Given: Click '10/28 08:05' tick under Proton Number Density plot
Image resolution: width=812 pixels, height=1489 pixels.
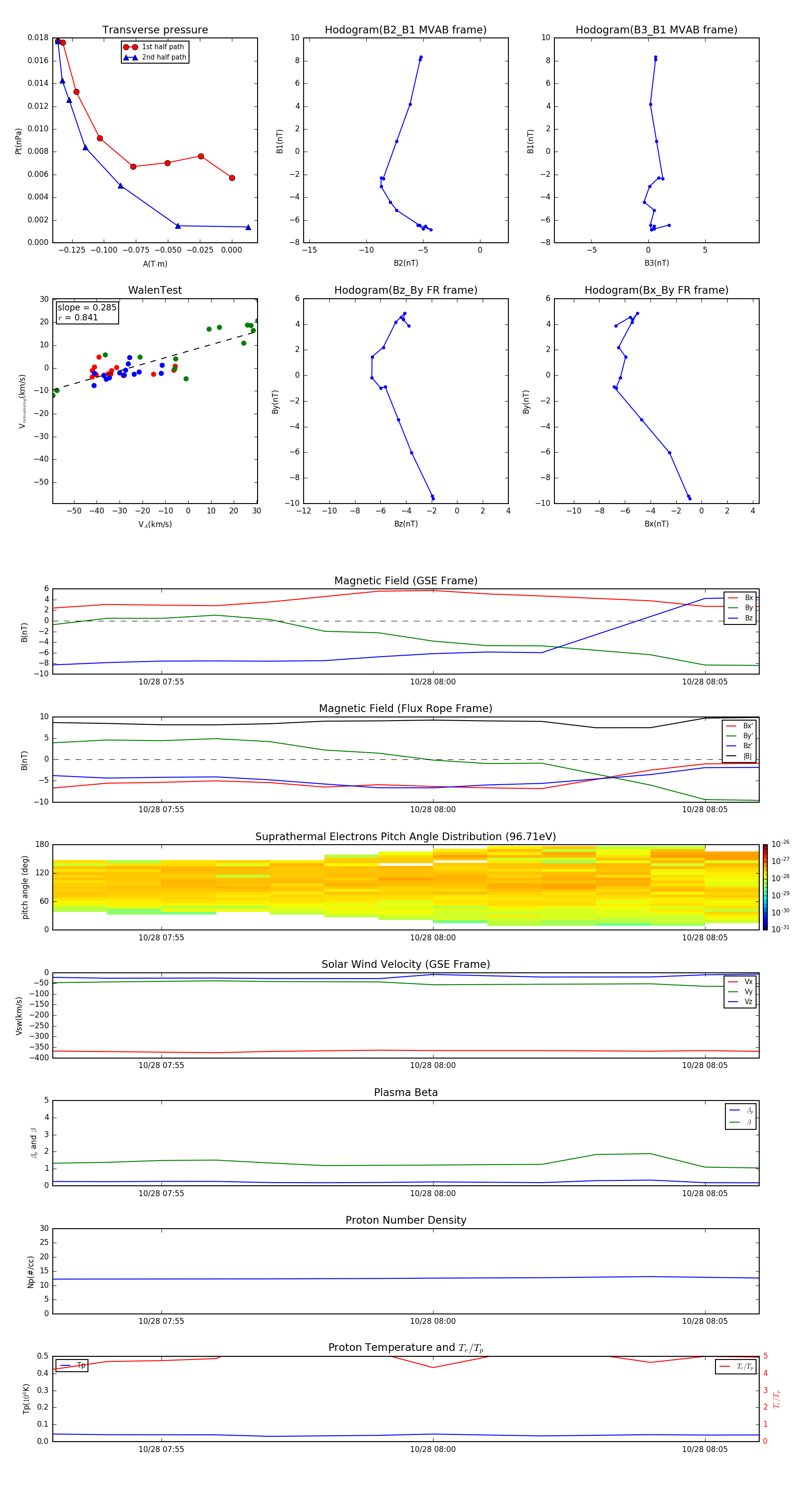Looking at the screenshot, I should [705, 1321].
